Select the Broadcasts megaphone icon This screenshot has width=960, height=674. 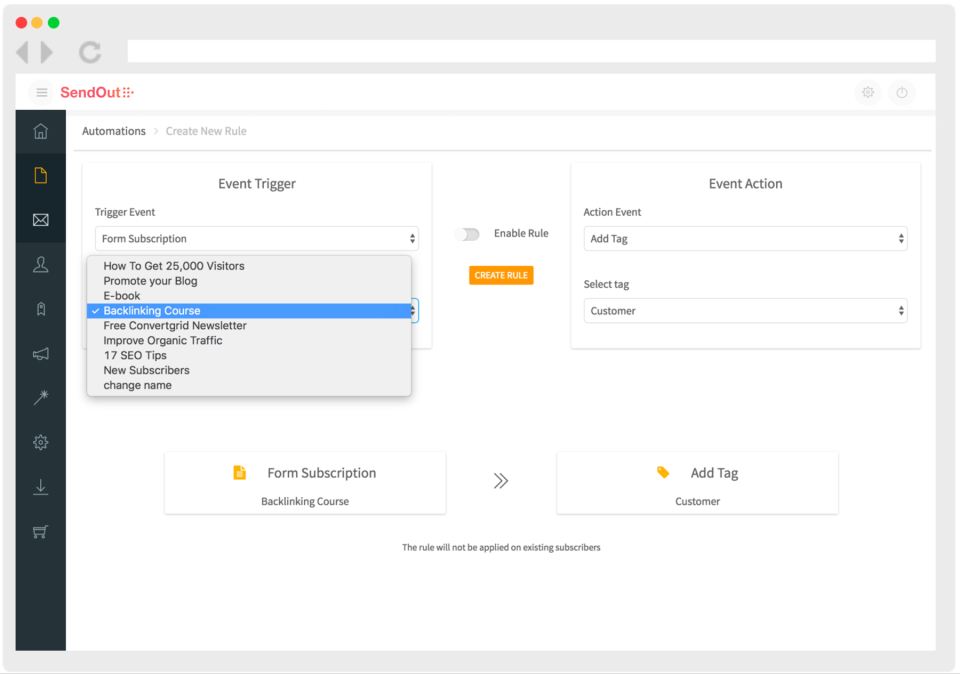click(x=40, y=353)
